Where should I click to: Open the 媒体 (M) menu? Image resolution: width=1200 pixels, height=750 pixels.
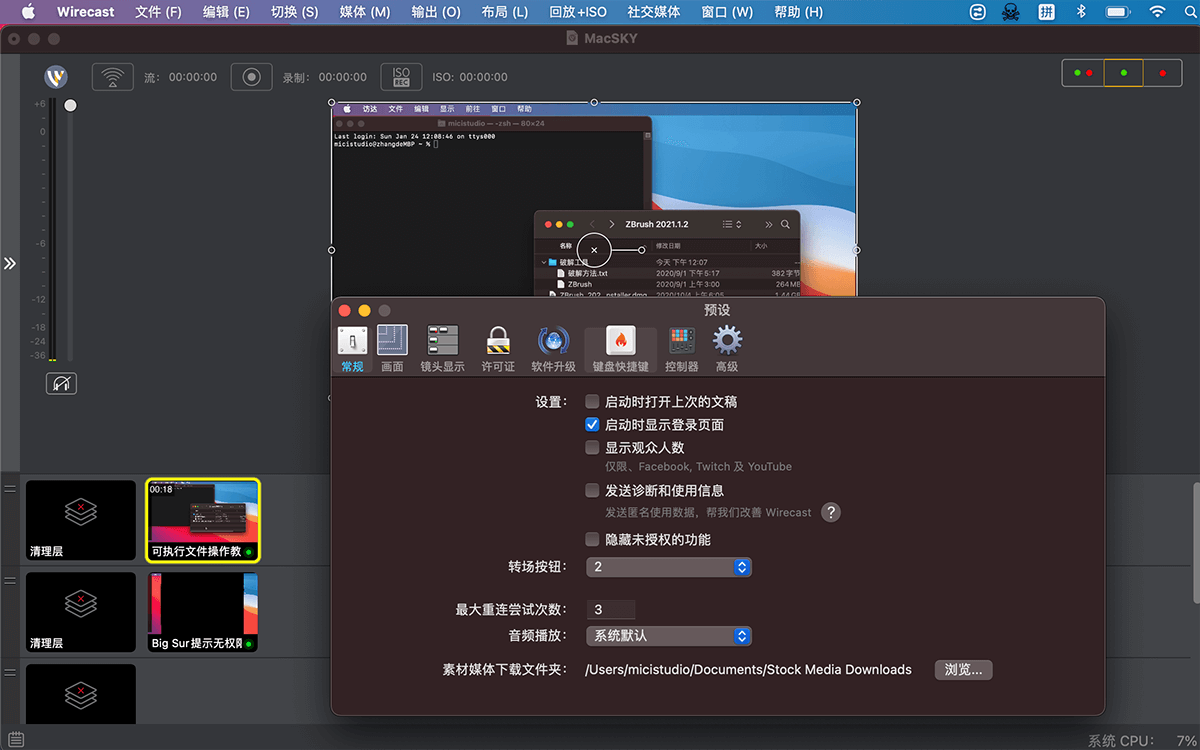tap(365, 12)
